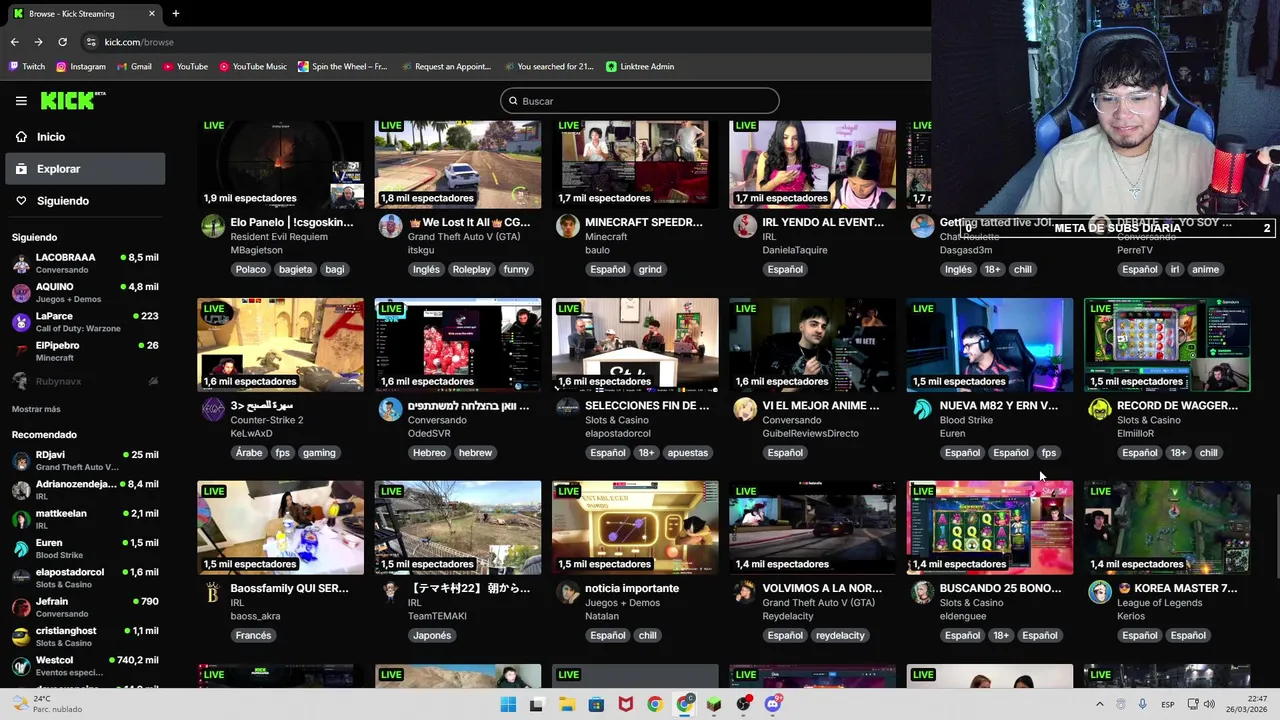
Task: Open File Explorer from the taskbar
Action: click(x=566, y=704)
